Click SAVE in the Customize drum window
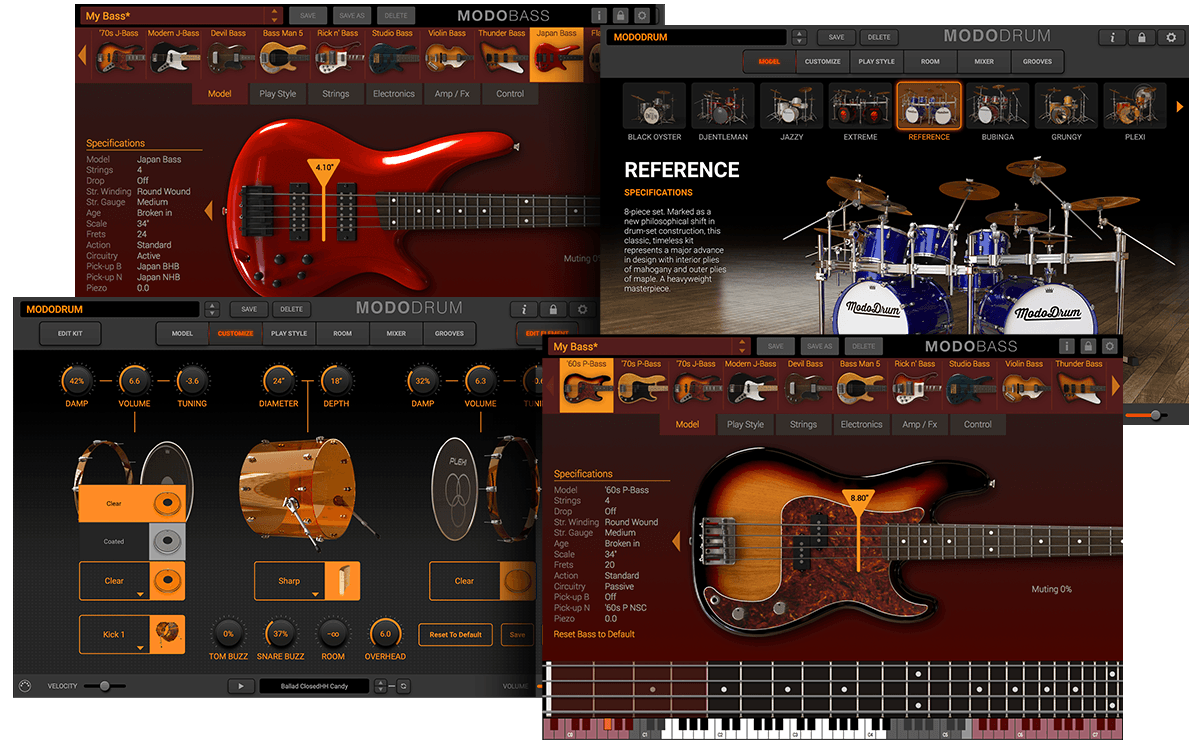Screen dimensions: 1200x750 click(249, 310)
